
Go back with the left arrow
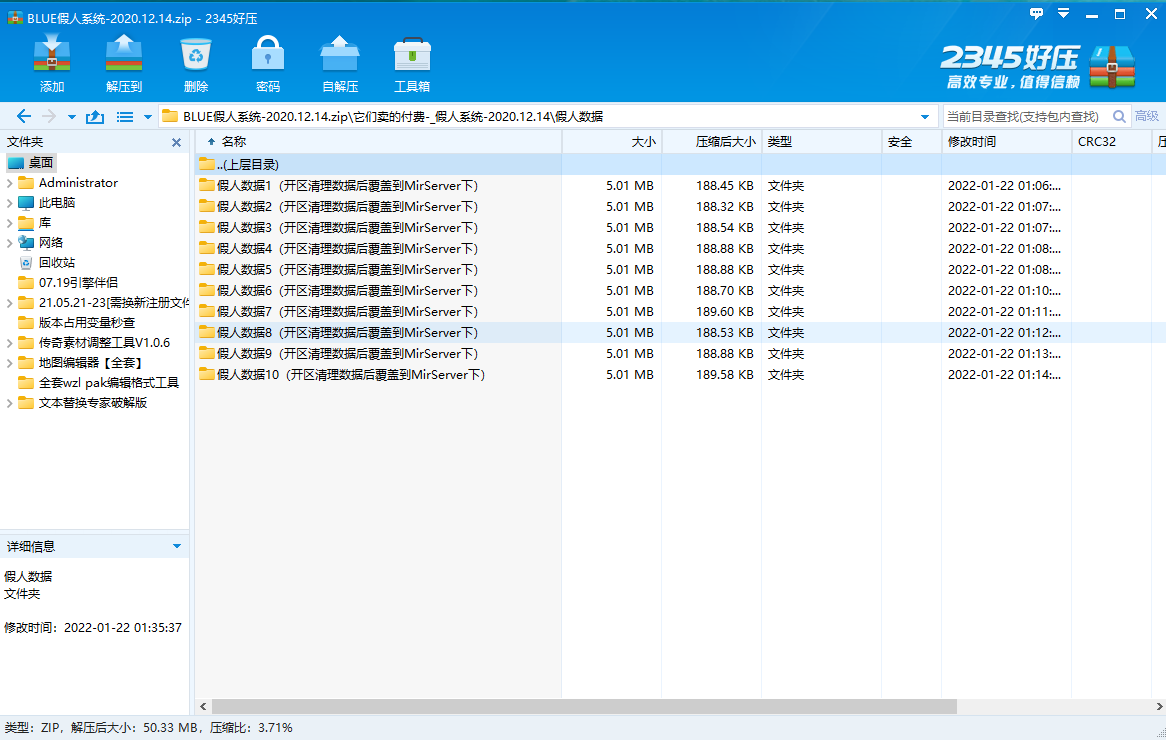point(24,117)
